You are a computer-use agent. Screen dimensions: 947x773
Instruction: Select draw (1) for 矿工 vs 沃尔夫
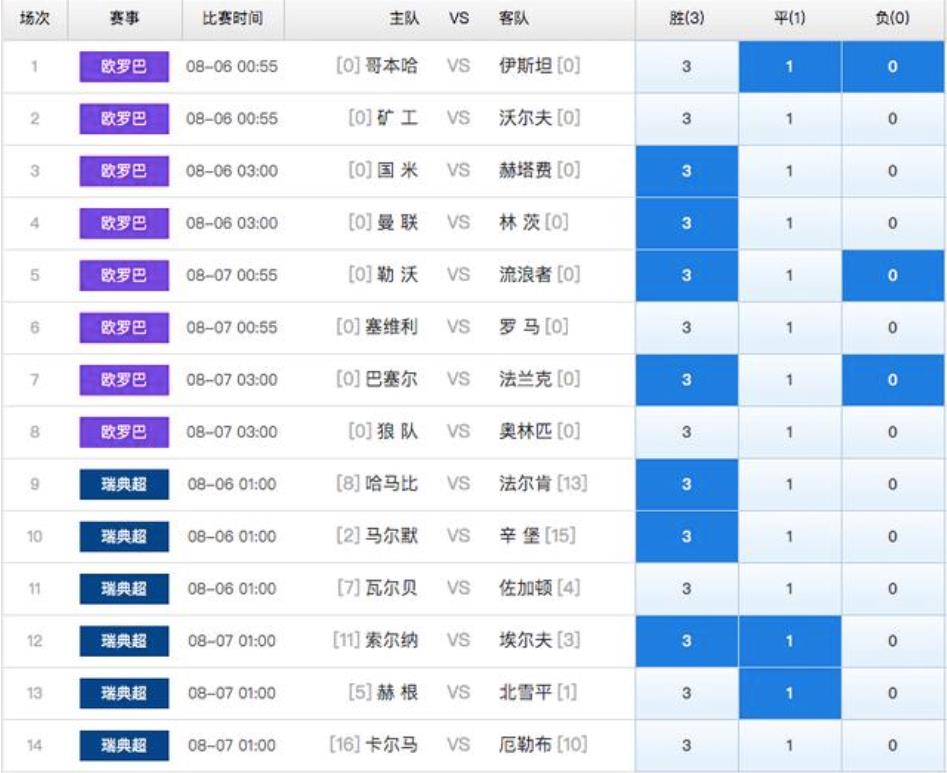click(789, 119)
